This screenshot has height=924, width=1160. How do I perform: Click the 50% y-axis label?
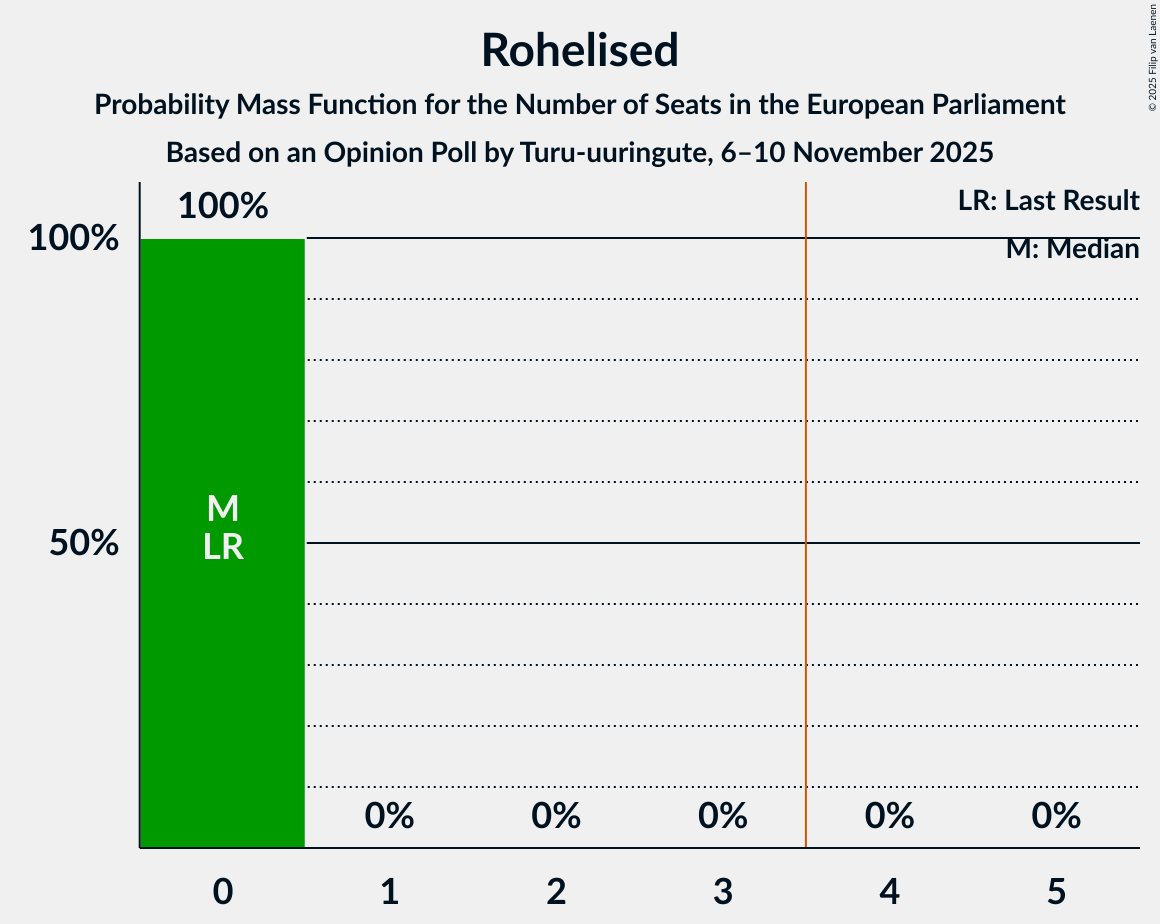84,544
